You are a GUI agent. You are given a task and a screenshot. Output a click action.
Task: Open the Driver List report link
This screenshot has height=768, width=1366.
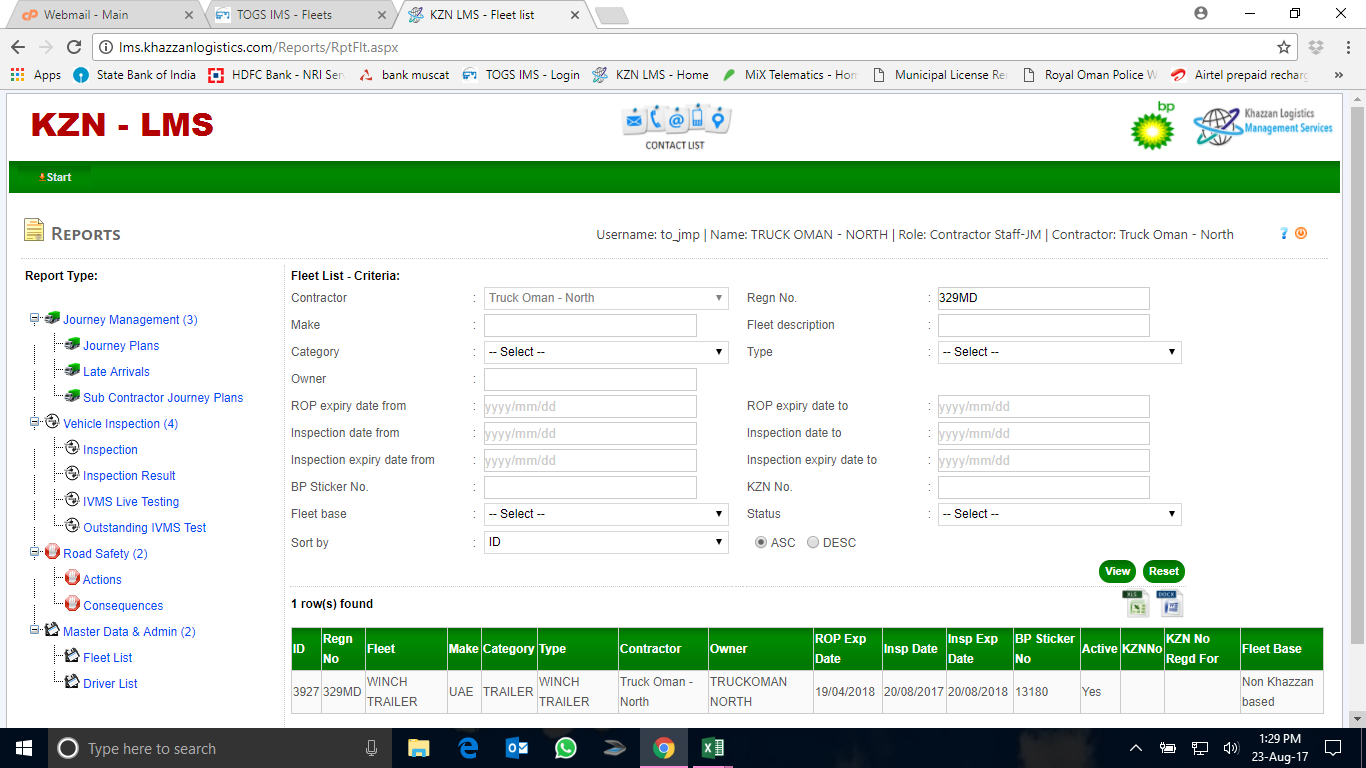110,684
